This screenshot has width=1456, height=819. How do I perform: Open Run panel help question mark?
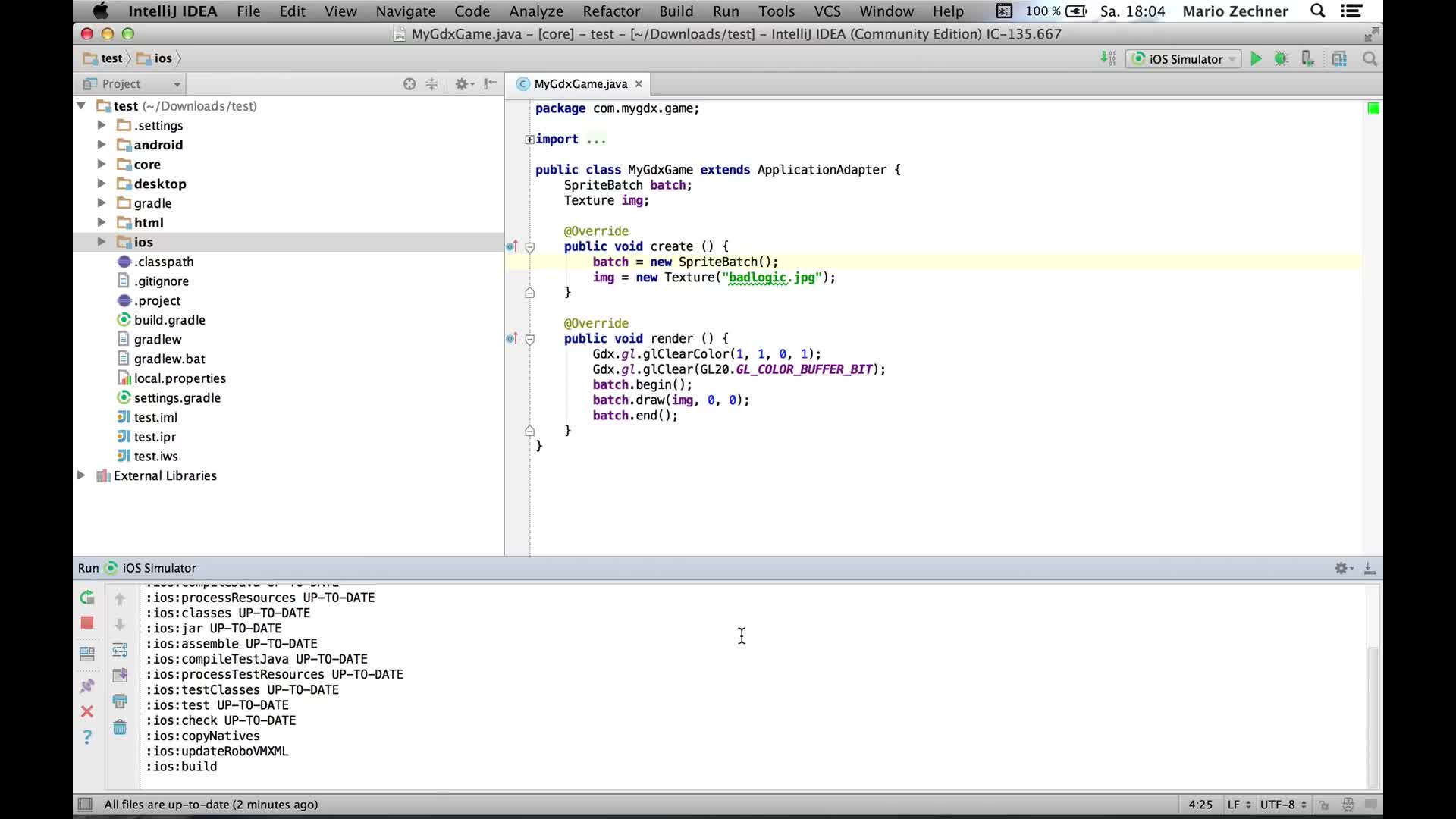coord(87,737)
